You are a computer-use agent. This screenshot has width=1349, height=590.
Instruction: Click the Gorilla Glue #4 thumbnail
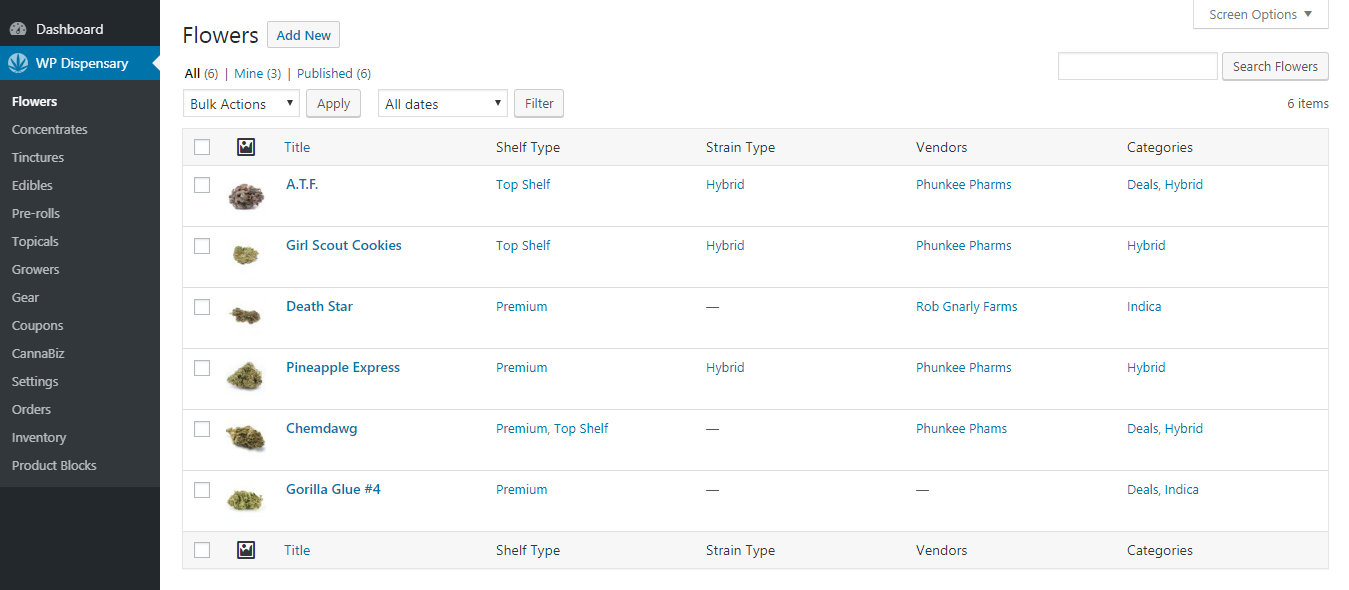(x=245, y=498)
